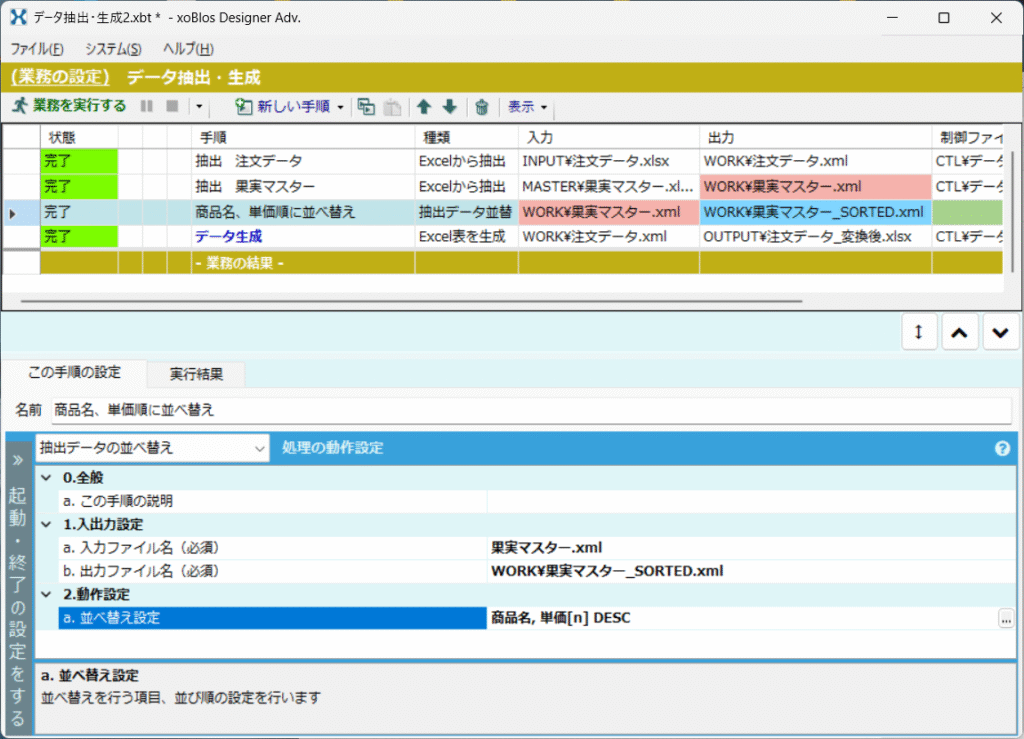The height and width of the screenshot is (739, 1024).
Task: Stop the process execution
Action: point(171,107)
